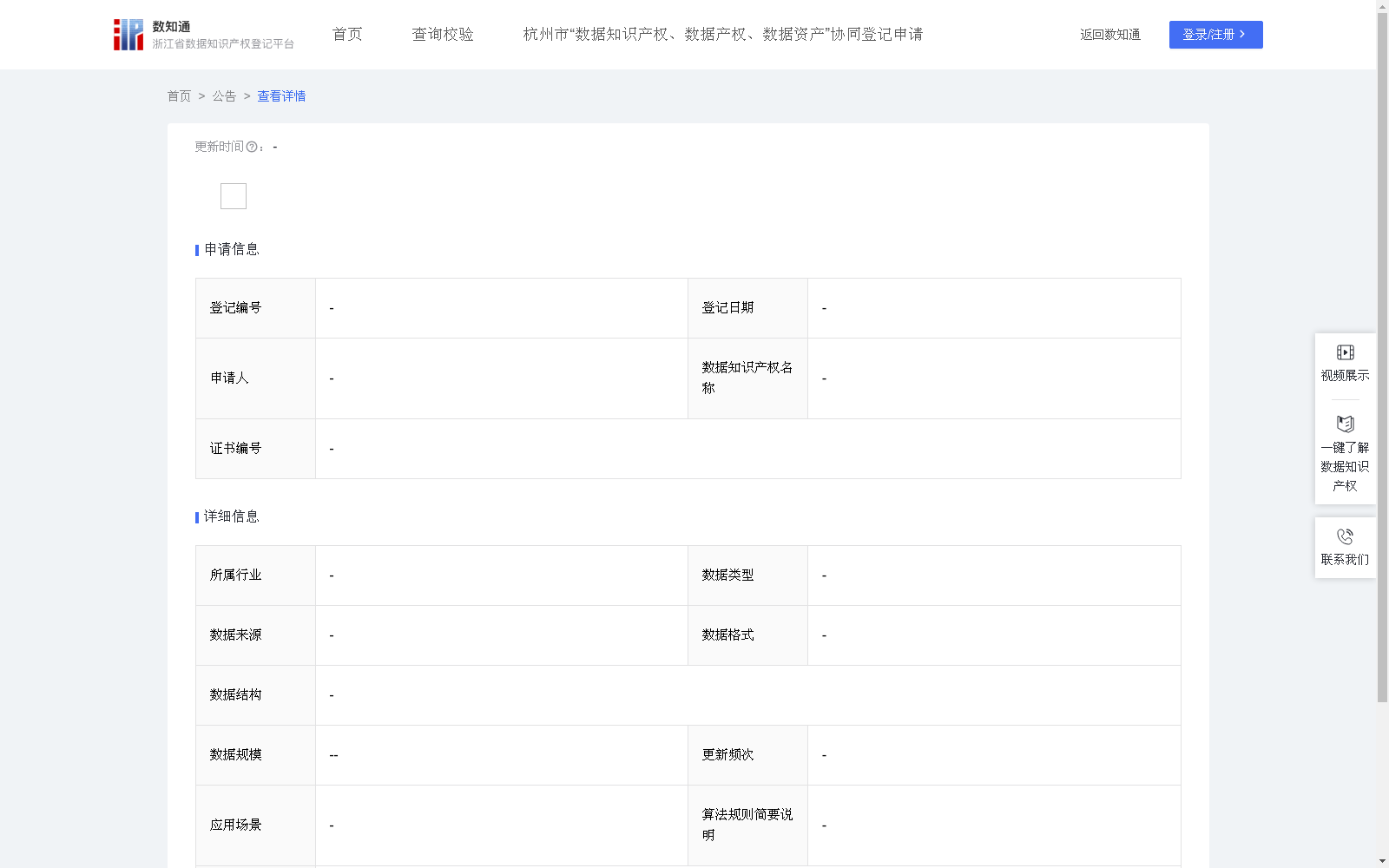Click the 数据类型 table label
Viewport: 1389px width, 868px height.
pos(727,575)
